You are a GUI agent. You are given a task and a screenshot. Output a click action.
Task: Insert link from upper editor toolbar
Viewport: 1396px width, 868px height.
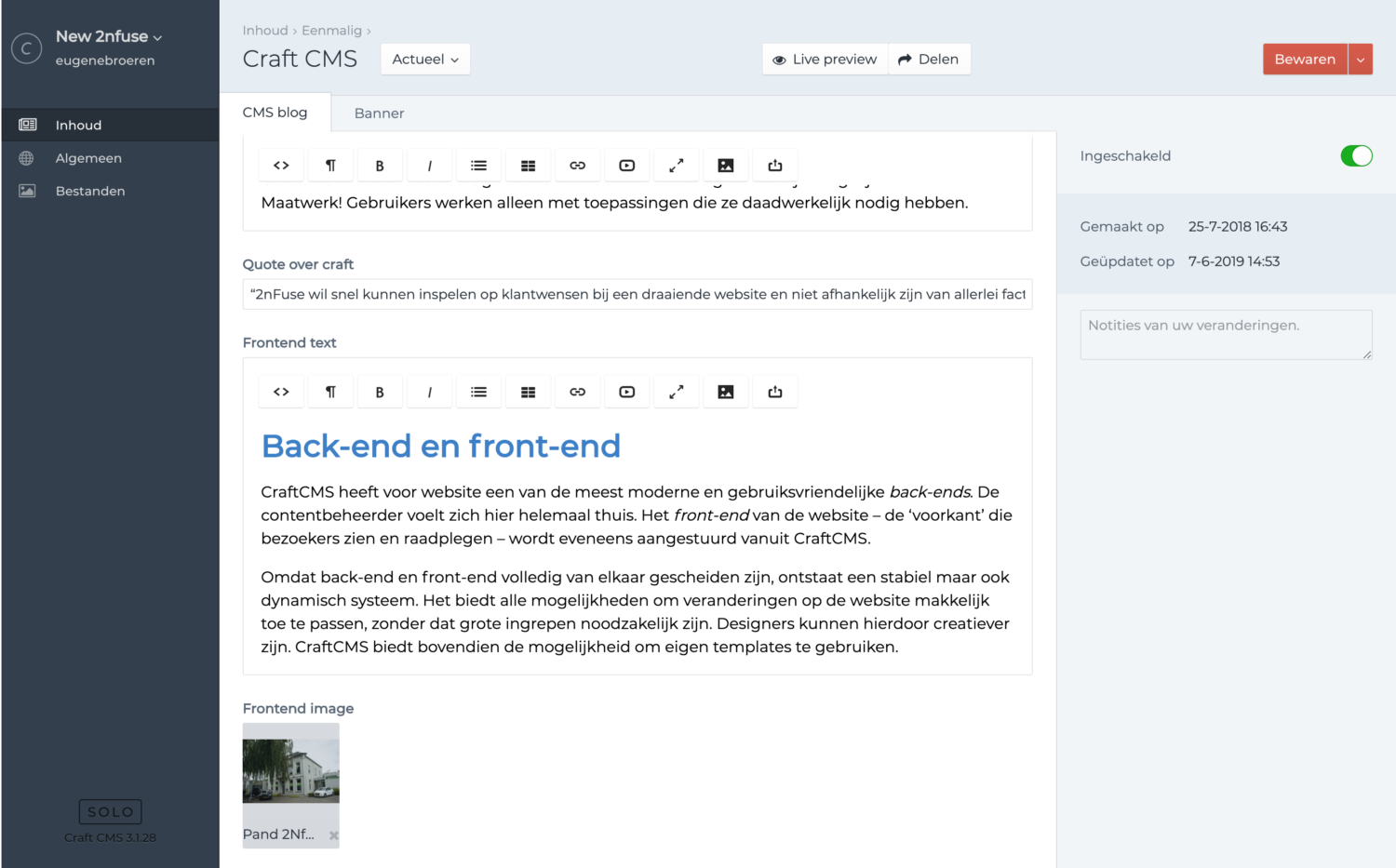click(x=577, y=166)
